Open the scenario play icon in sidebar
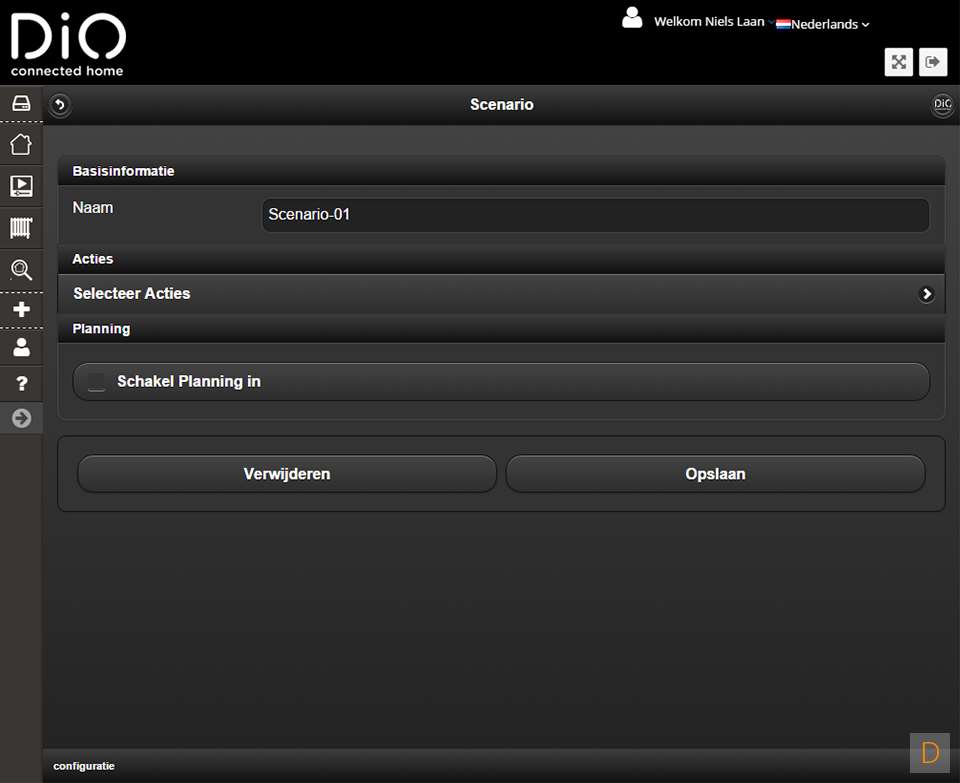 pos(21,186)
